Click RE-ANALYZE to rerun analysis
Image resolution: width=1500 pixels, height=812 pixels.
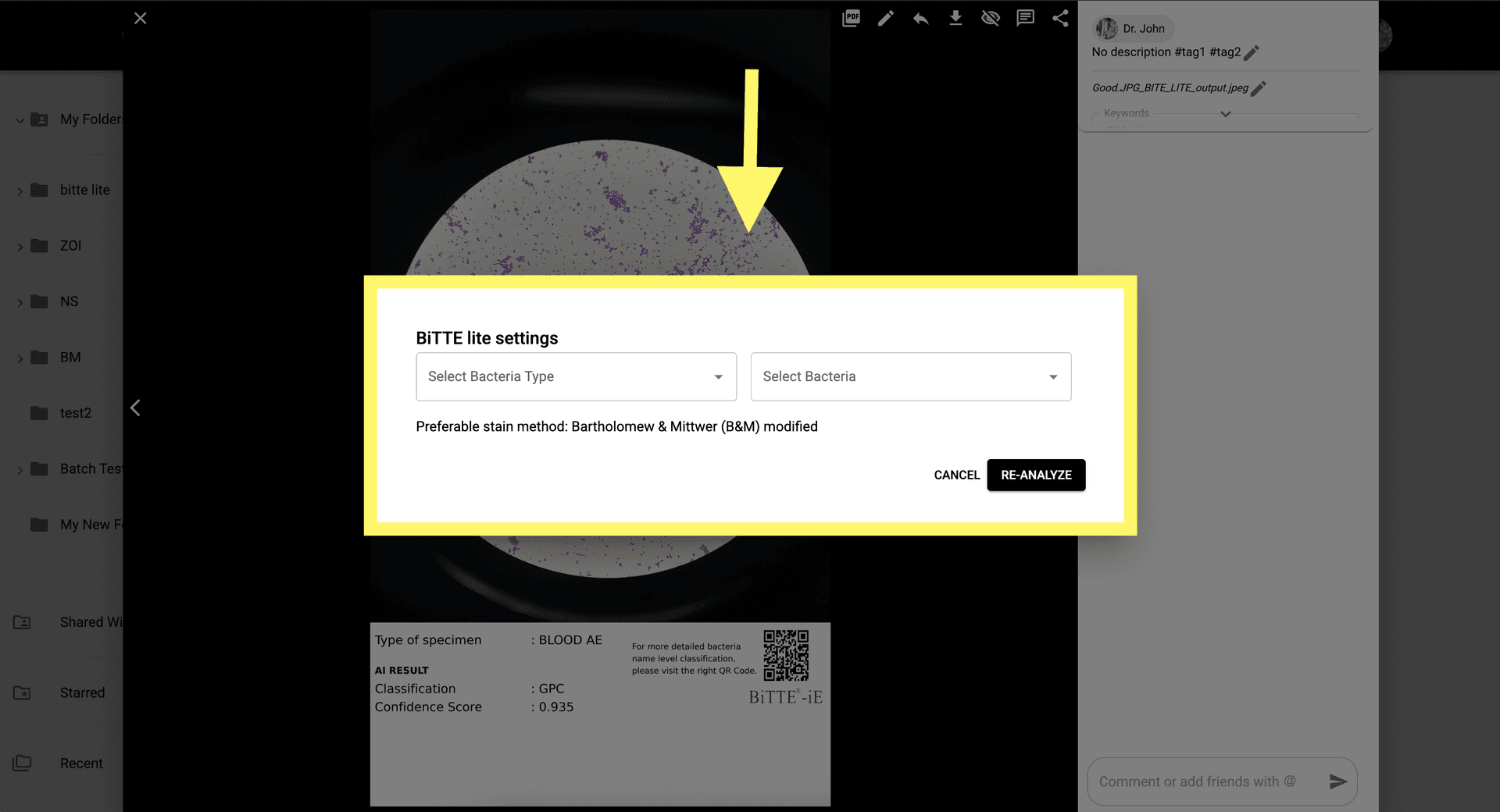point(1036,475)
